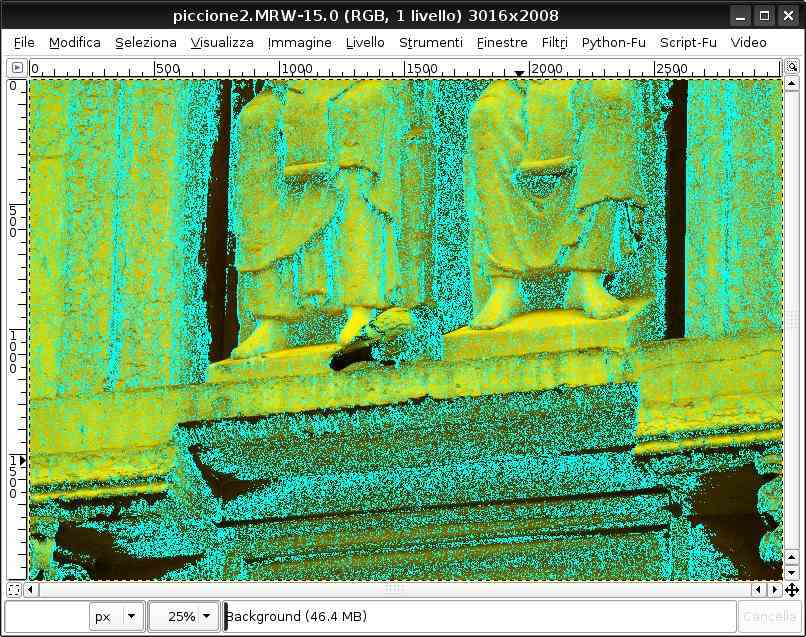Open the File menu
The image size is (806, 637).
click(24, 42)
